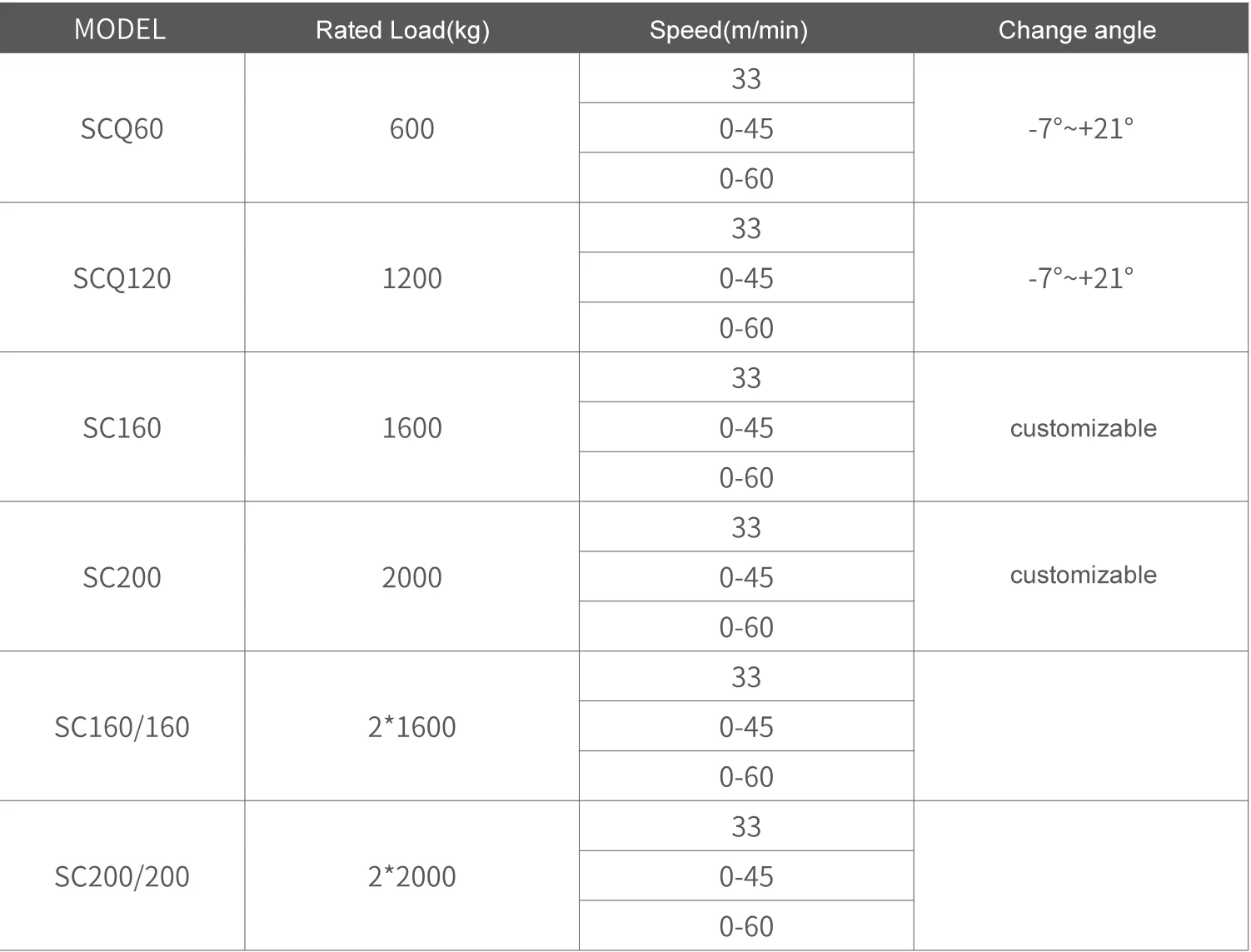1251x952 pixels.
Task: Select the Change angle column header
Action: pos(1076,31)
